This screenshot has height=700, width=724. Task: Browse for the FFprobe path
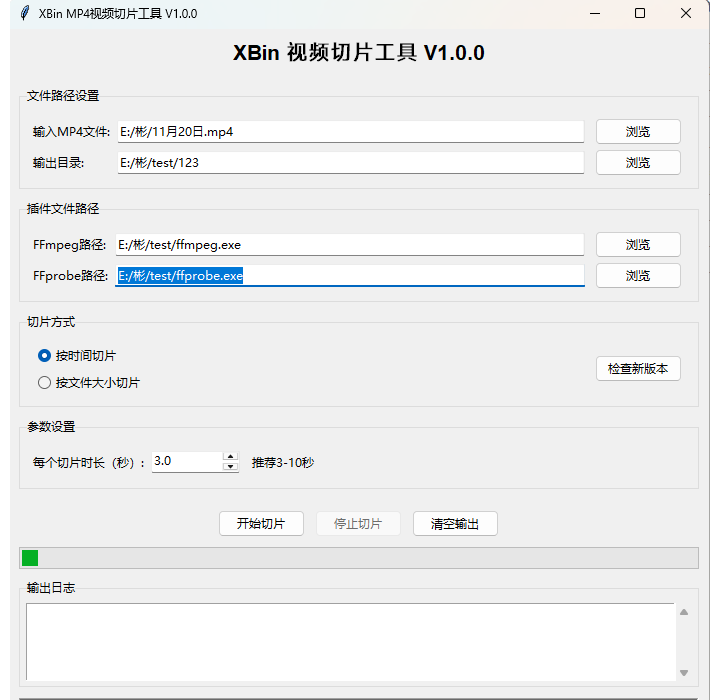tap(638, 276)
